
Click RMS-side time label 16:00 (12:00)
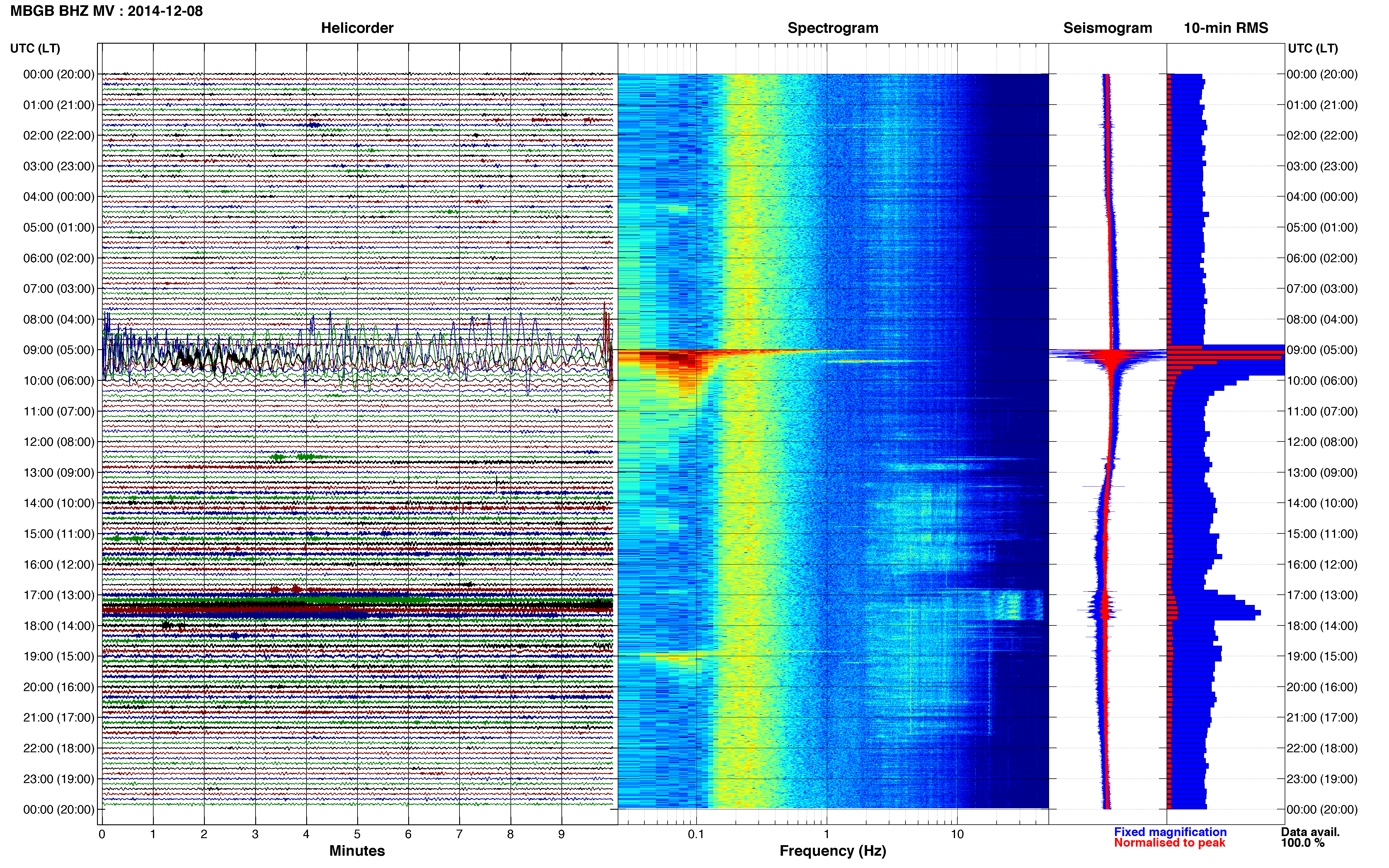pyautogui.click(x=1322, y=564)
